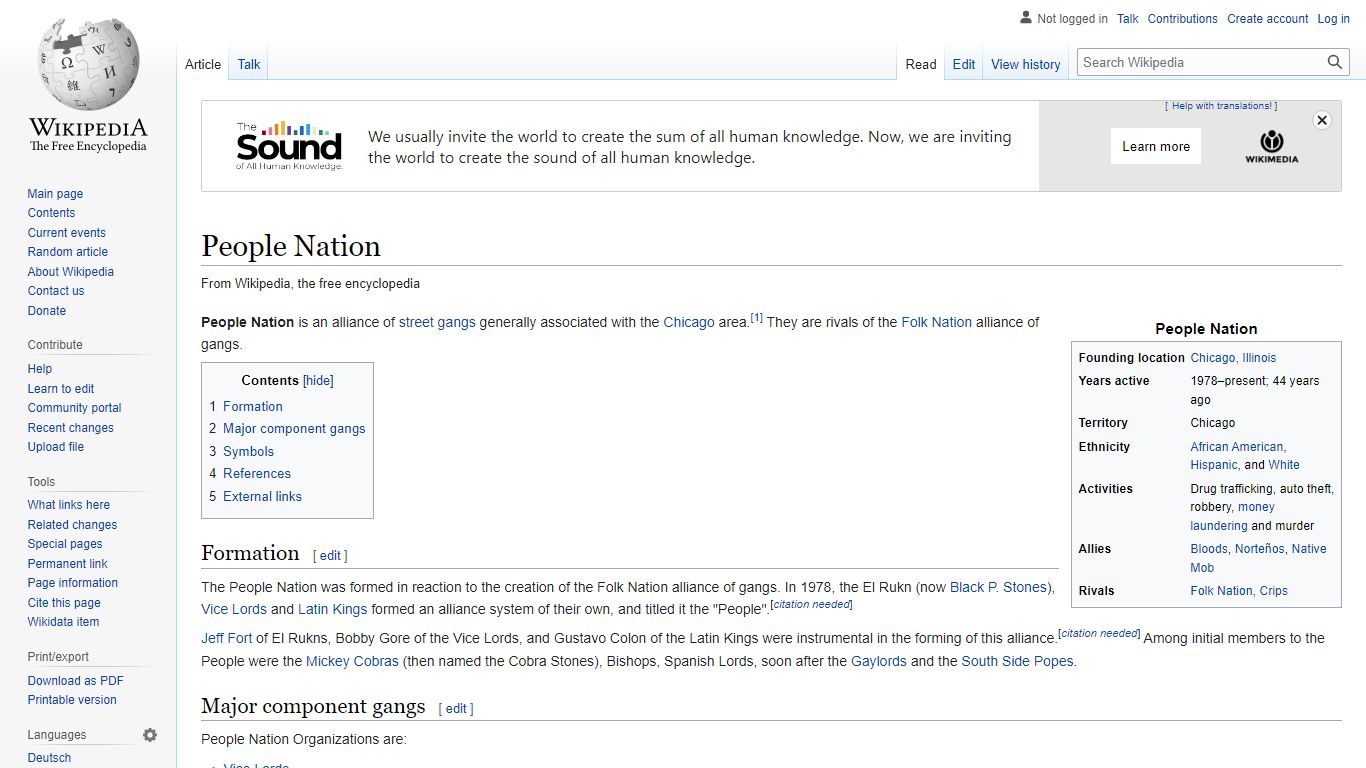Image resolution: width=1366 pixels, height=768 pixels.
Task: Open a Random article
Action: (x=67, y=252)
